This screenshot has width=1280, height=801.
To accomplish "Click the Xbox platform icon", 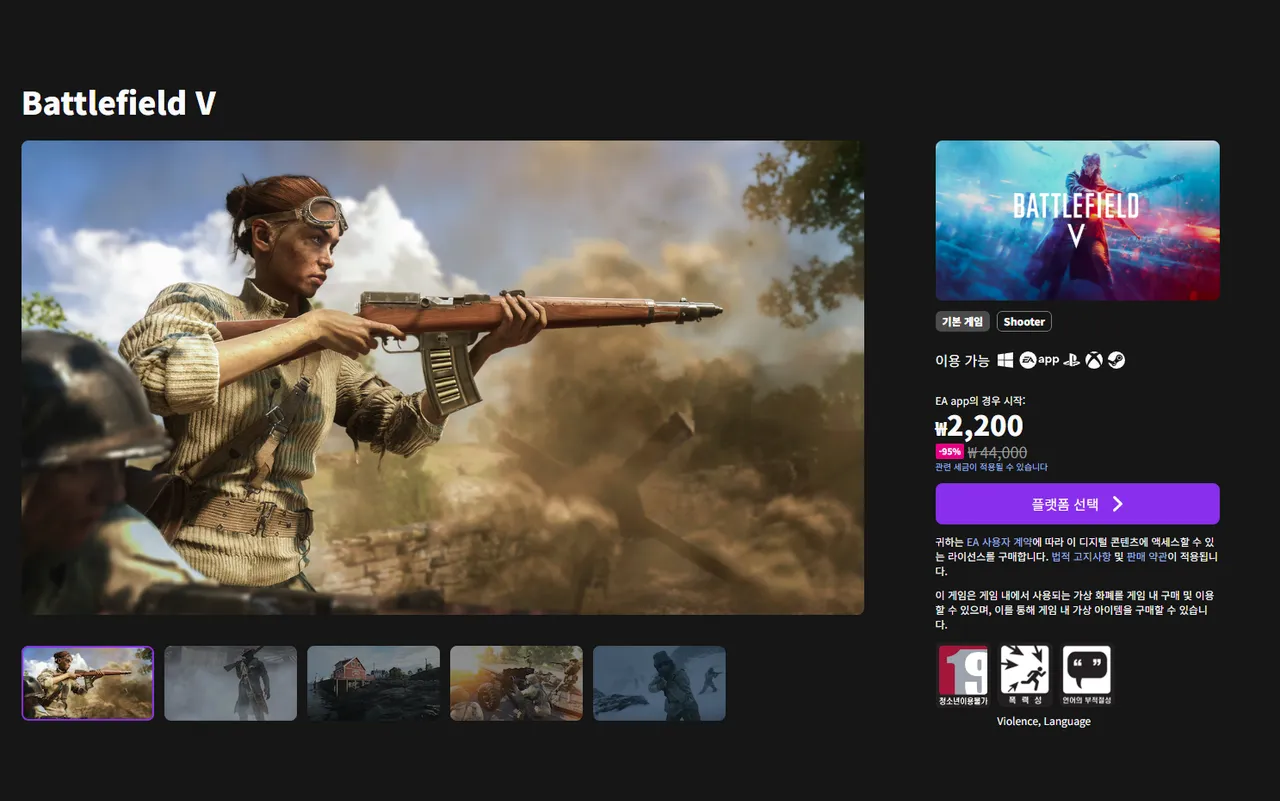I will 1094,360.
